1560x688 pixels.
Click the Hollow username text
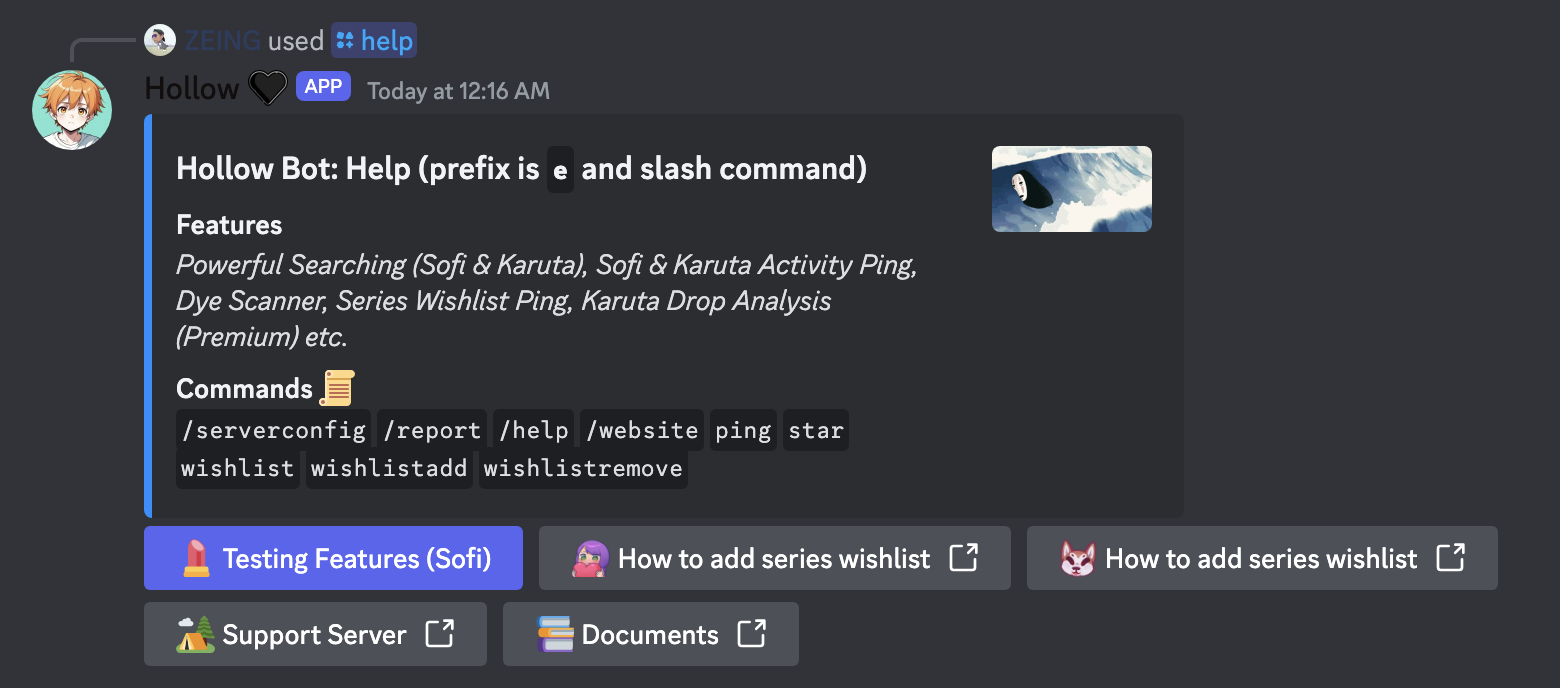point(191,89)
